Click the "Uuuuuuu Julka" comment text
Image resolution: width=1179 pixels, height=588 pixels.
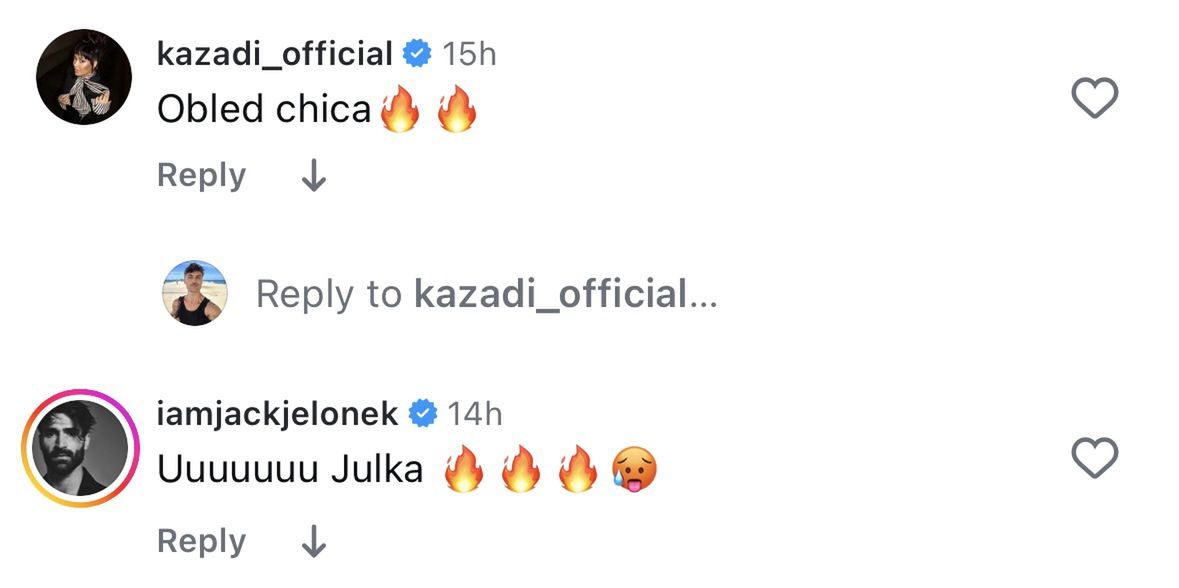point(290,469)
